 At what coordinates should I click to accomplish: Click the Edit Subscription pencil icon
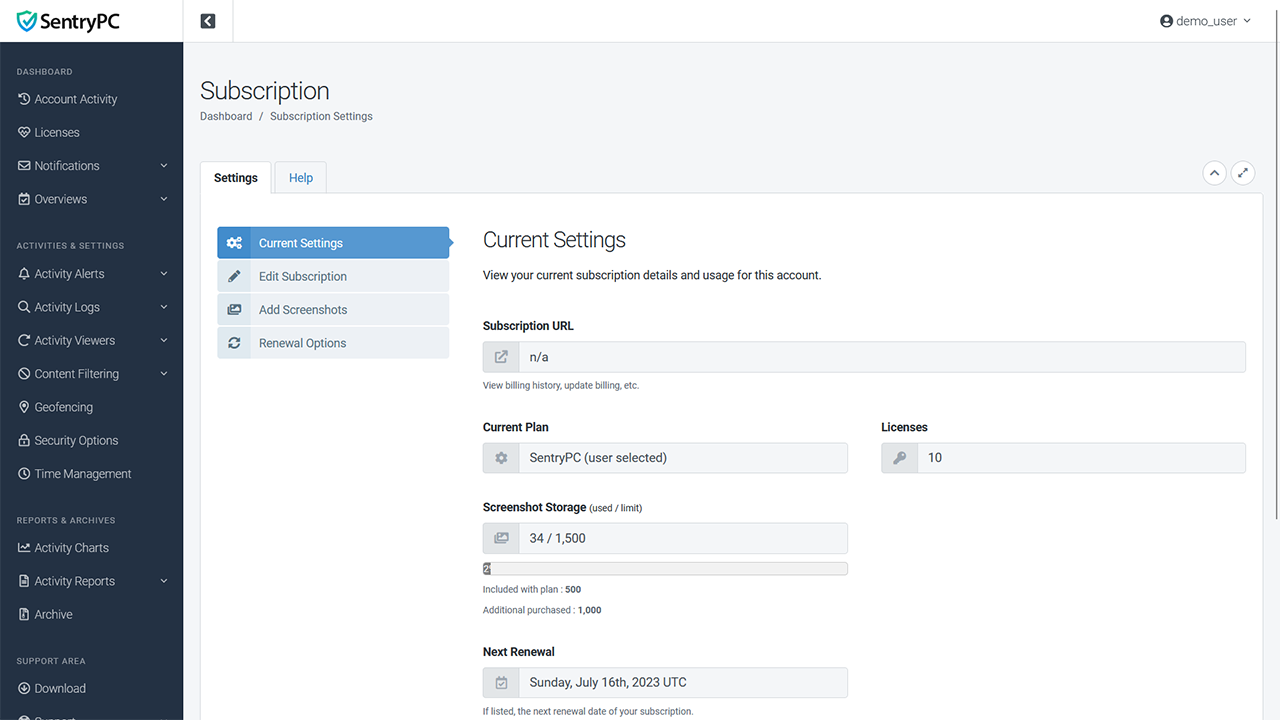(x=234, y=276)
